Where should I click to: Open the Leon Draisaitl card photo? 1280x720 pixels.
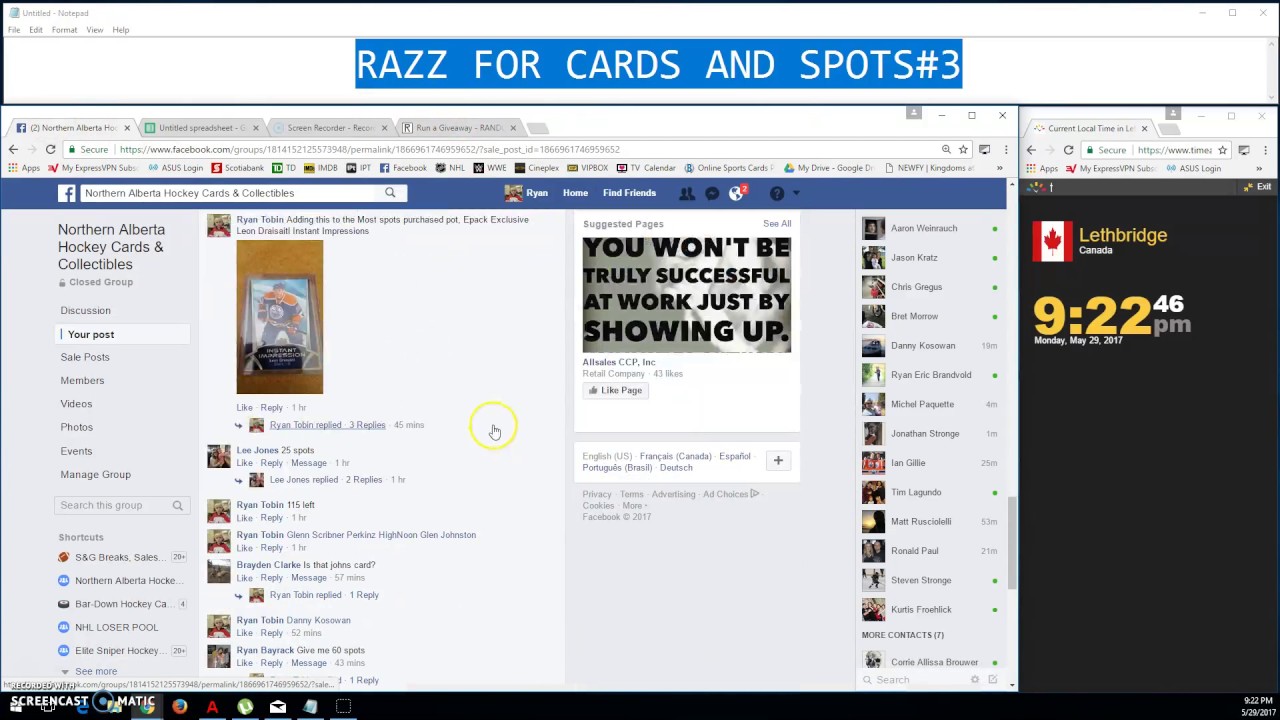click(280, 317)
